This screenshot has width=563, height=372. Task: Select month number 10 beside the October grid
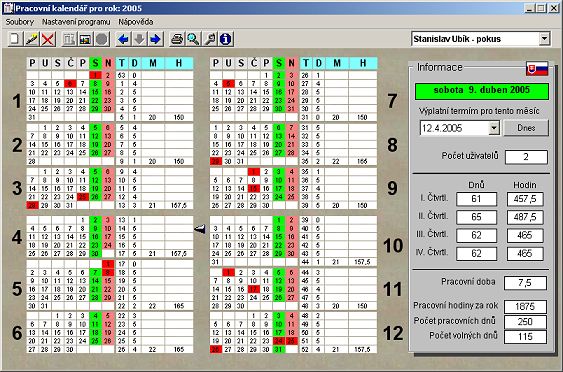[393, 246]
